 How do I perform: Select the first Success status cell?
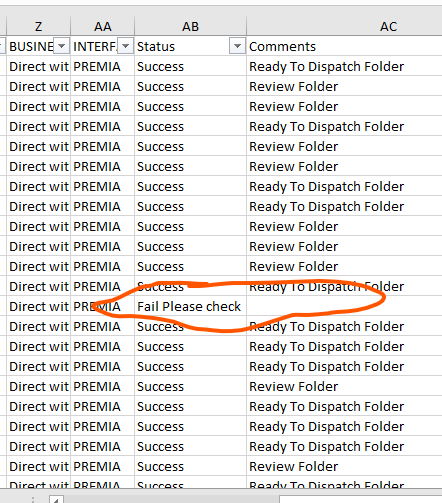190,66
